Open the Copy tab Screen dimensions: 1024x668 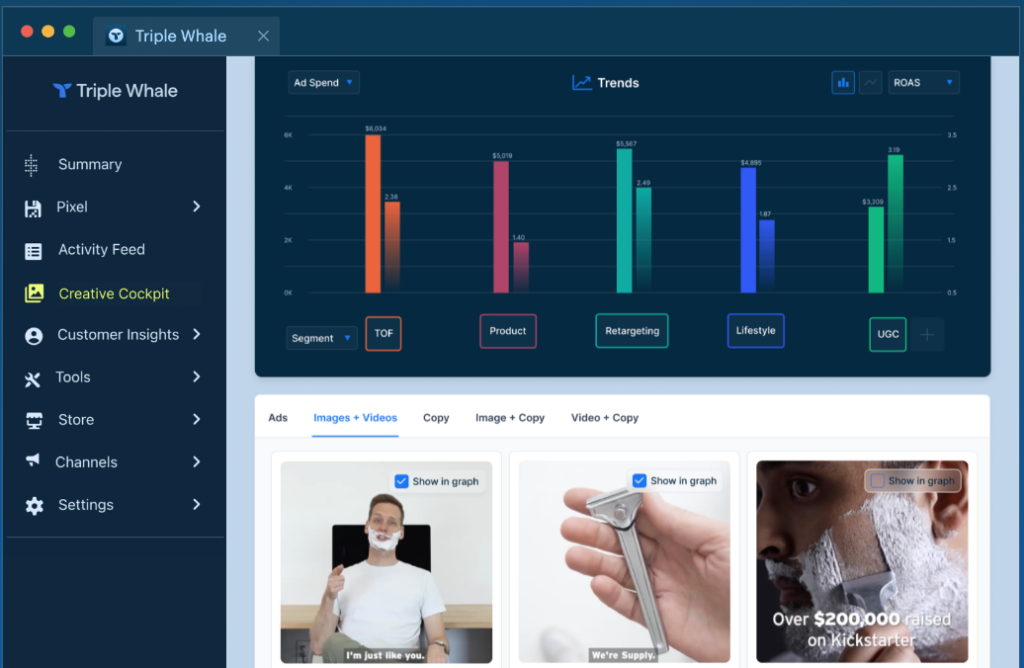pos(436,418)
